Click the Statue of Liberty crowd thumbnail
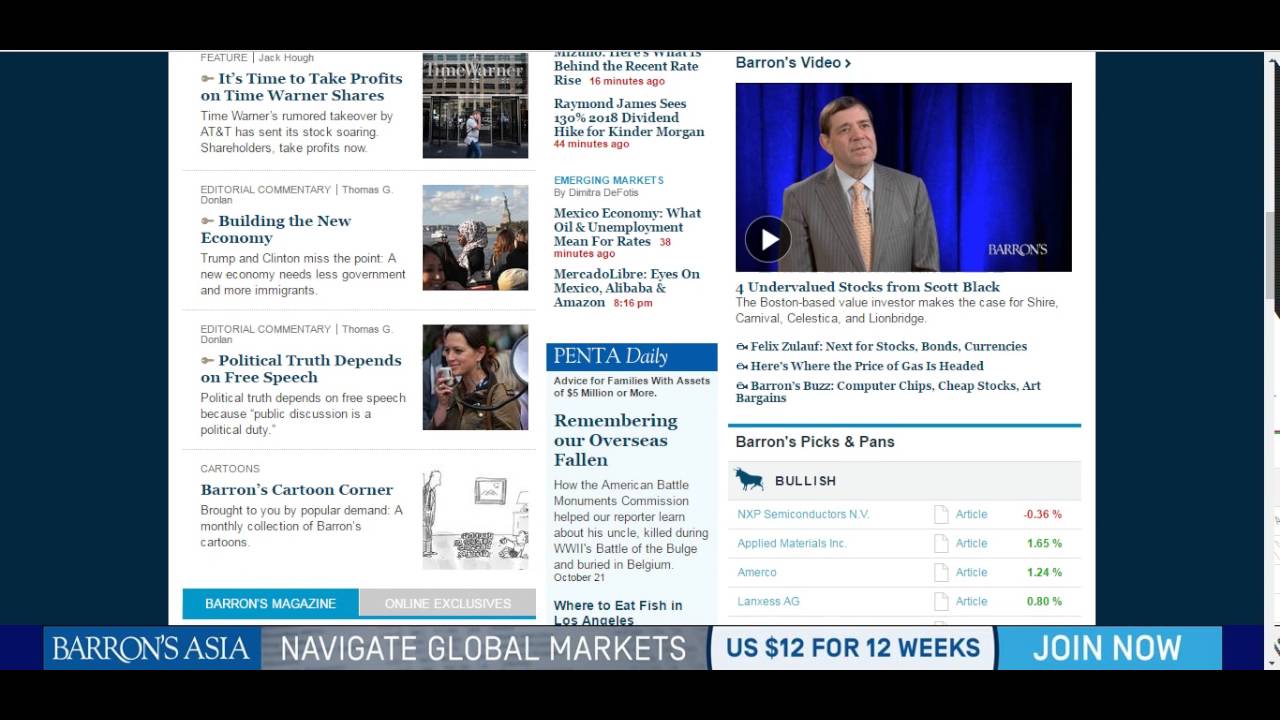1280x720 pixels. pyautogui.click(x=475, y=238)
